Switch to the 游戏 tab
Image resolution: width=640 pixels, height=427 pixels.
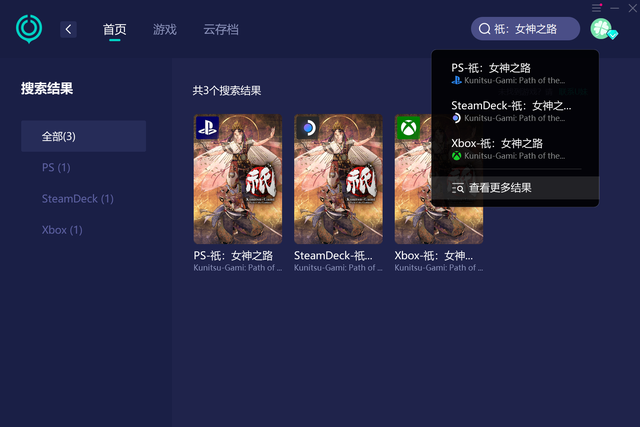point(165,29)
